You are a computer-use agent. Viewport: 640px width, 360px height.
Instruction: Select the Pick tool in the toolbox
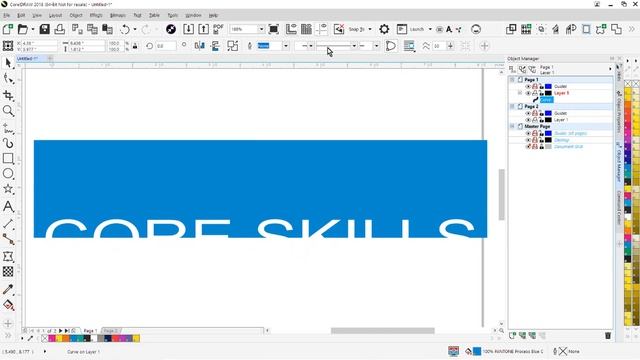(8, 63)
